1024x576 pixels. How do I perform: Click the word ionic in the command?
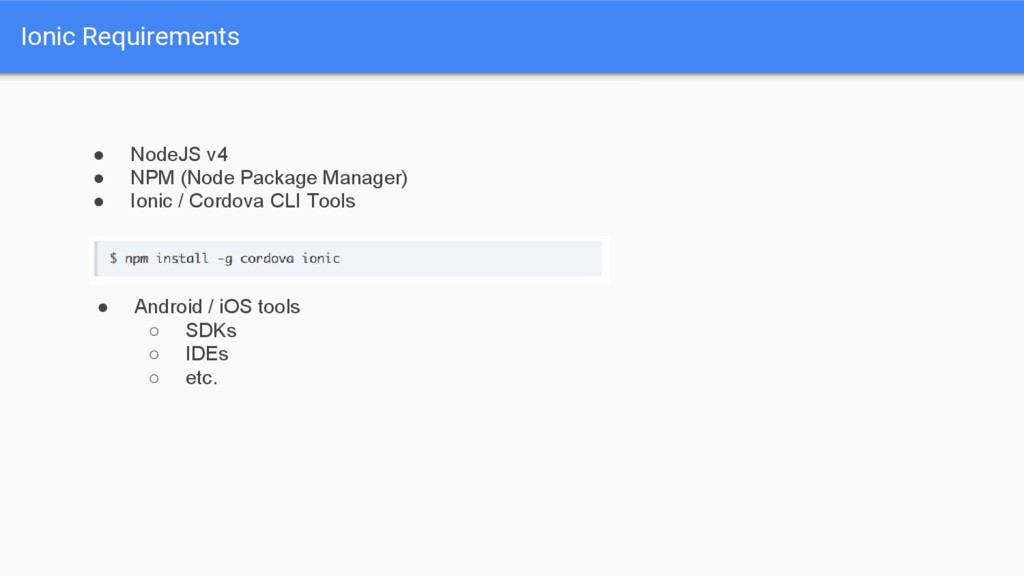[321, 258]
